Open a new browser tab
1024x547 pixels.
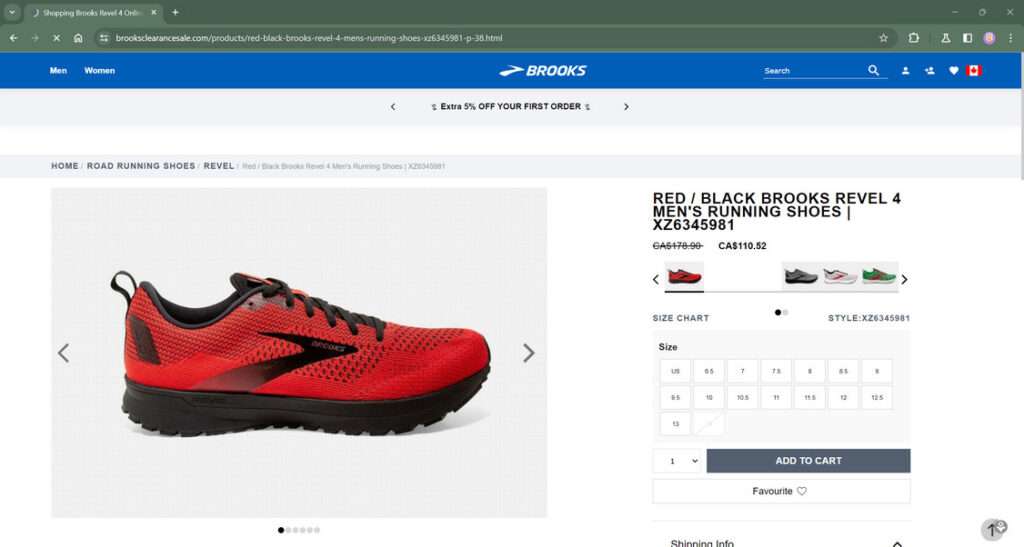(x=175, y=12)
